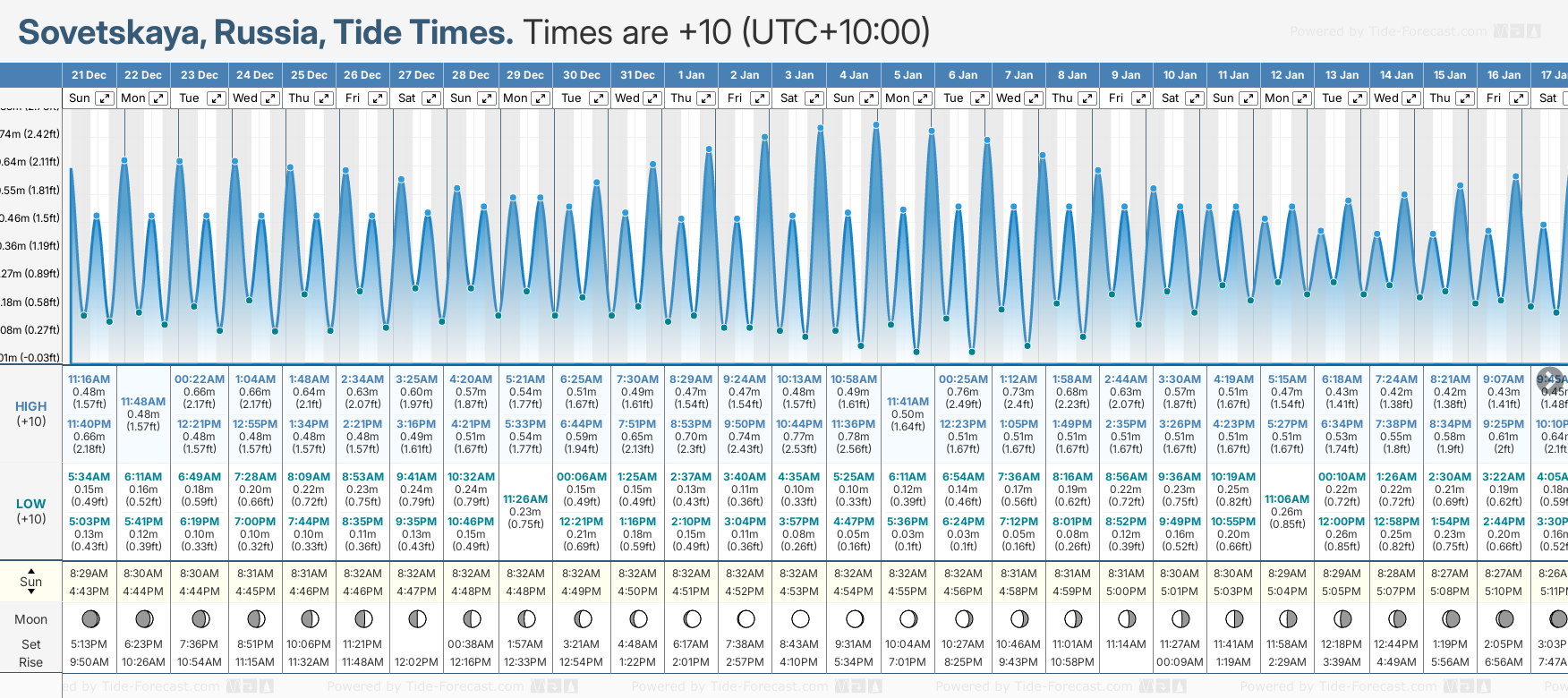Enlarge the Fri 9 Jan tide column
The height and width of the screenshot is (698, 1568).
tap(1141, 98)
